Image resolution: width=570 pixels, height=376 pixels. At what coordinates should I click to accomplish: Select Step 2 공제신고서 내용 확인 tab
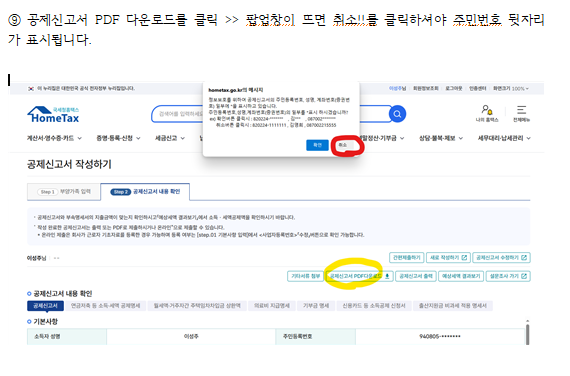coord(145,192)
